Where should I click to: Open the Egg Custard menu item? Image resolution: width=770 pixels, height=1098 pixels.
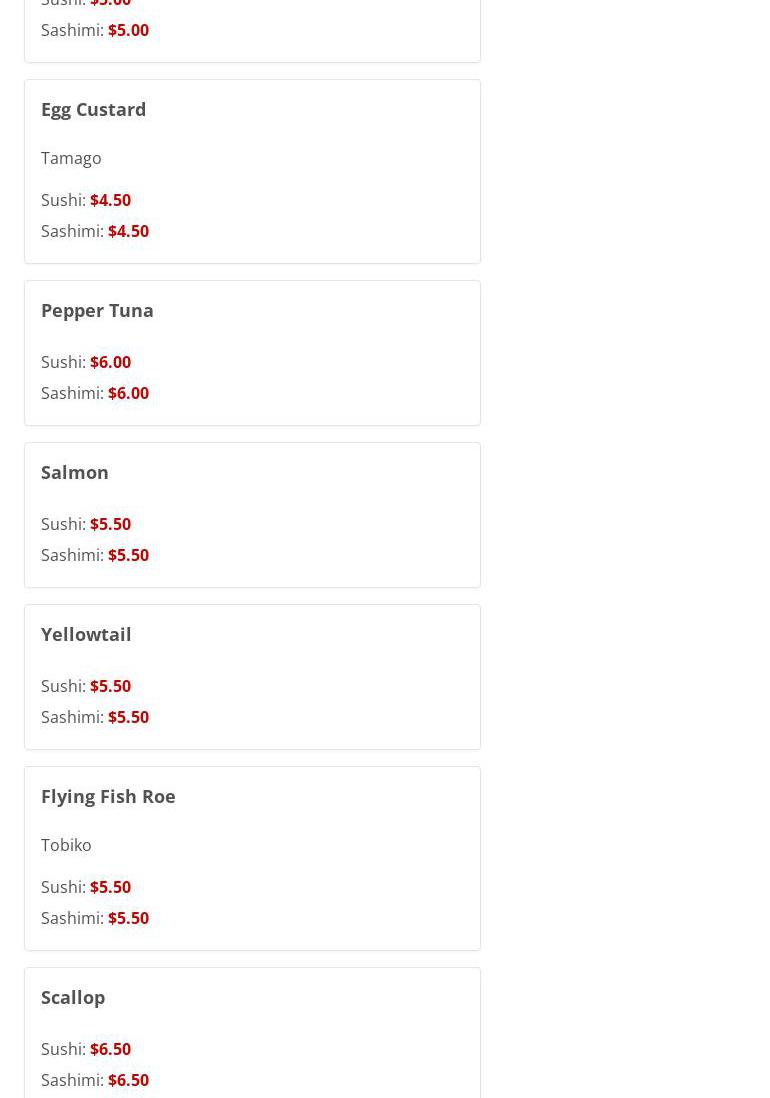pyautogui.click(x=93, y=109)
